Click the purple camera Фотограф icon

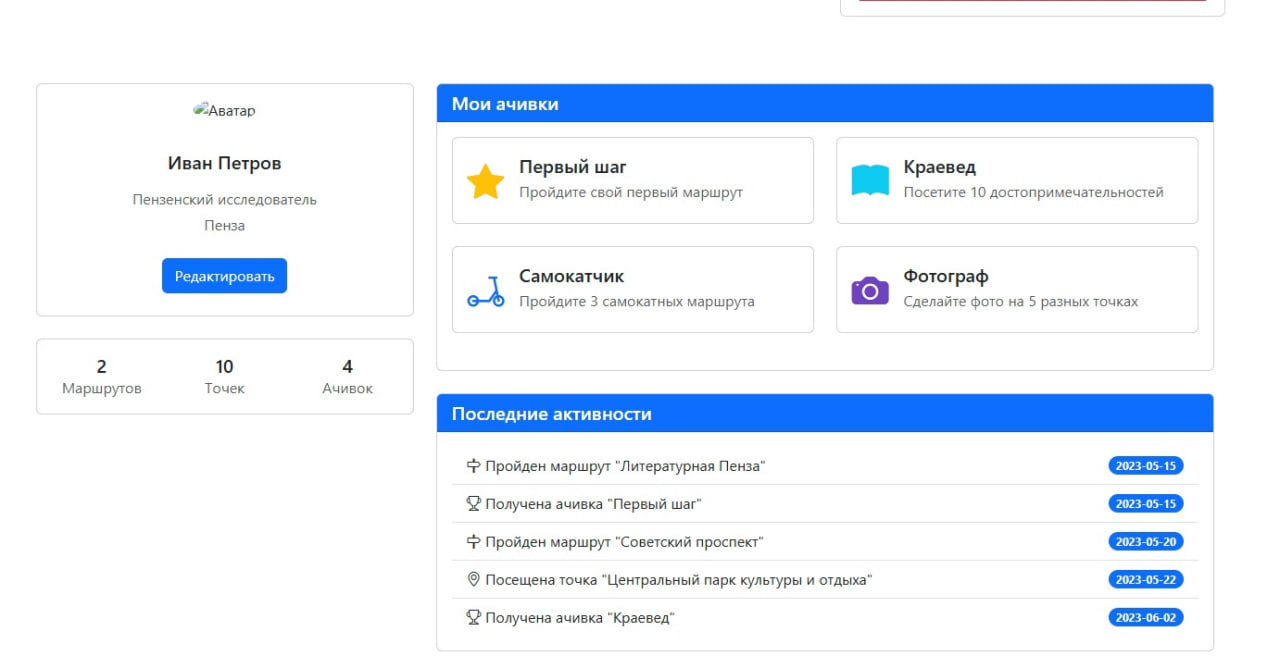(869, 290)
